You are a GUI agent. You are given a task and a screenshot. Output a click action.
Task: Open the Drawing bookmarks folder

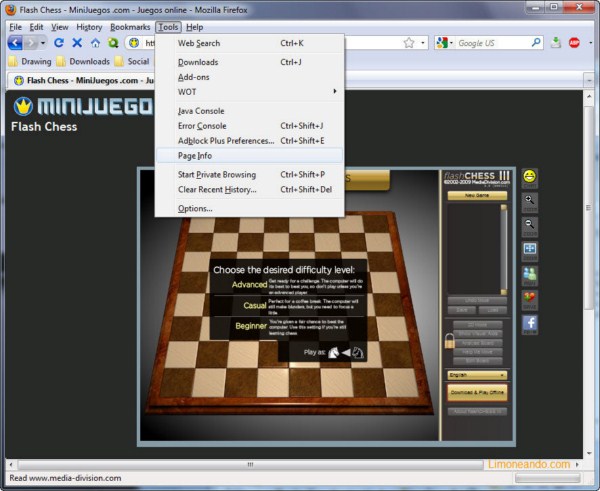(30, 61)
